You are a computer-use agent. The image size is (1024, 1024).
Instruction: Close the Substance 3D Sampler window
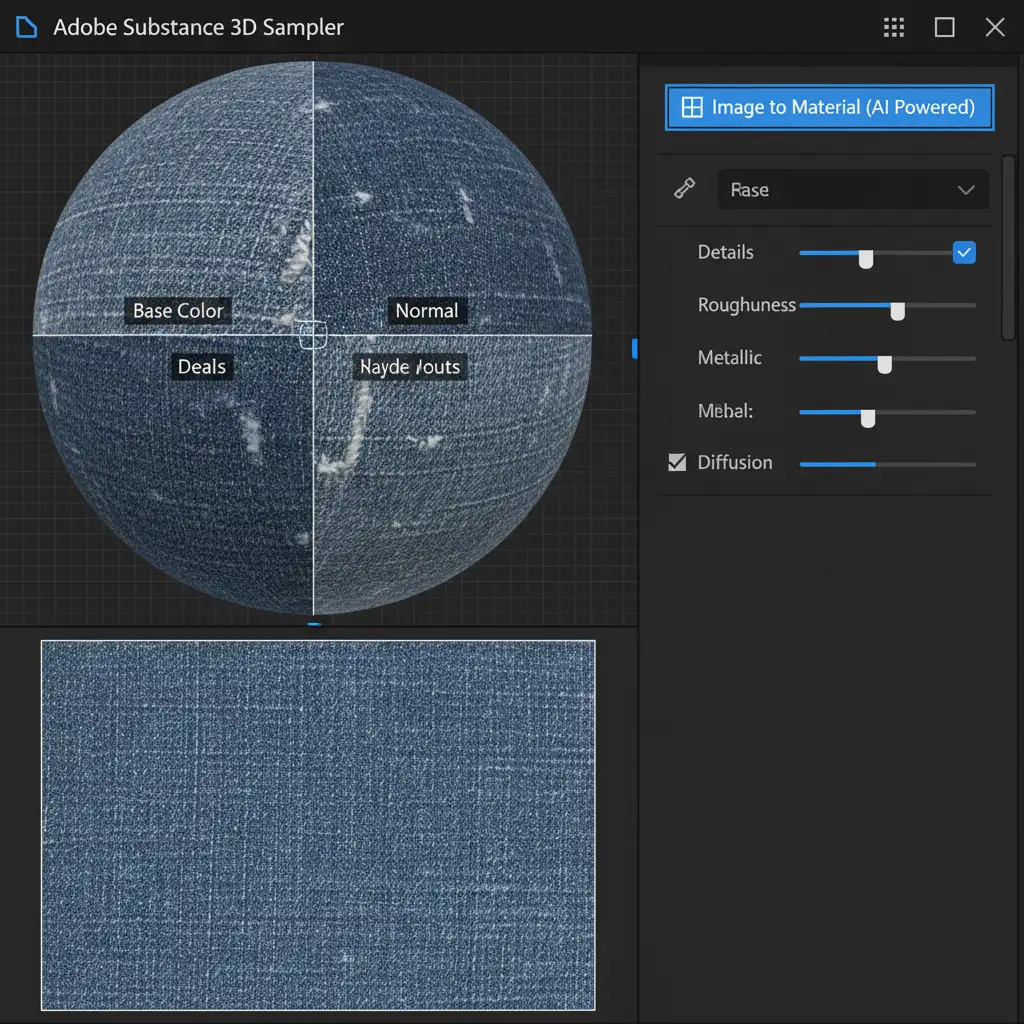(994, 27)
